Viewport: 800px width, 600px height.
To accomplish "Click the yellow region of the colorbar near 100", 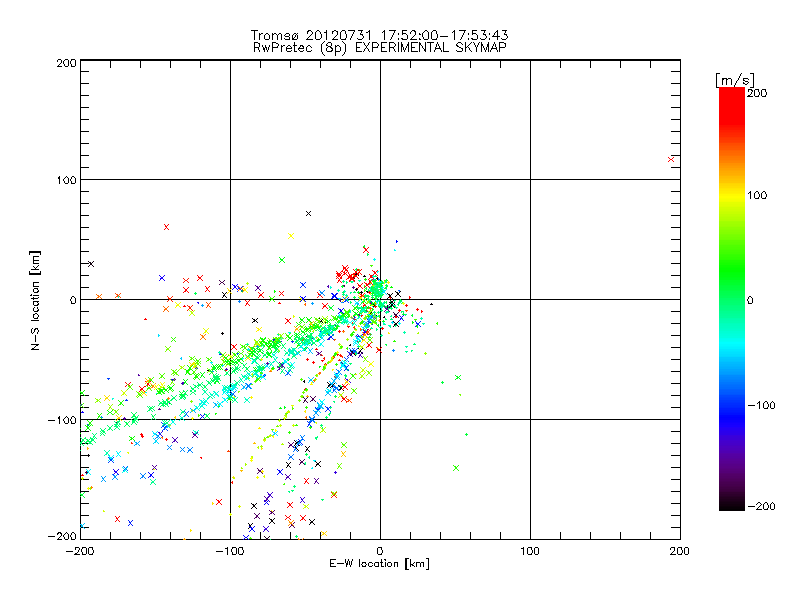I will point(732,196).
